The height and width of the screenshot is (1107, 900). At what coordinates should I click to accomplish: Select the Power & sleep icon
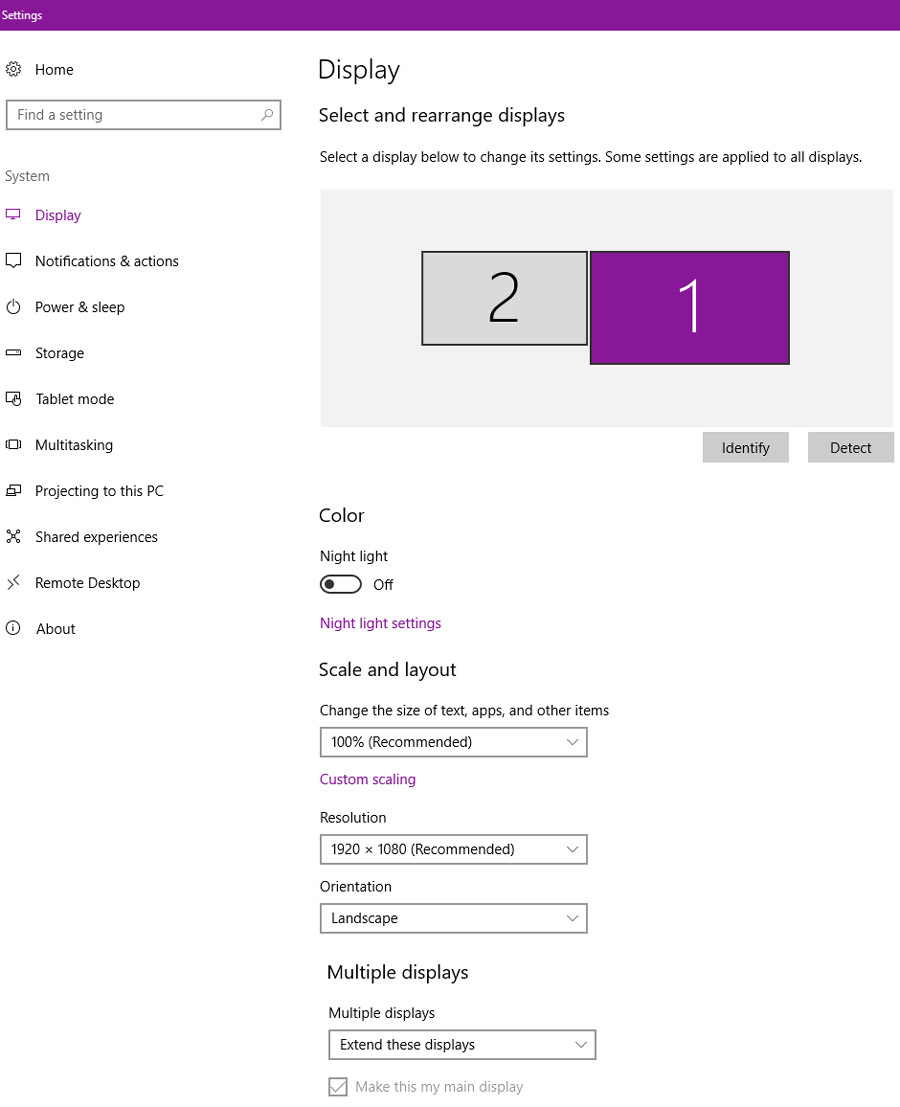tap(13, 307)
